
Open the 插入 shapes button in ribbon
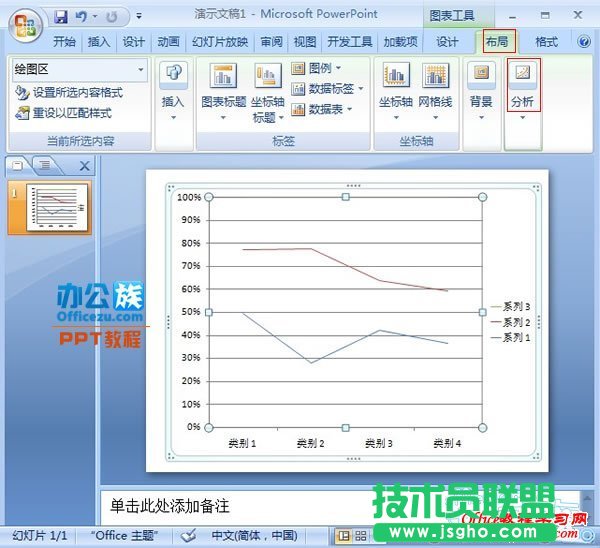173,92
